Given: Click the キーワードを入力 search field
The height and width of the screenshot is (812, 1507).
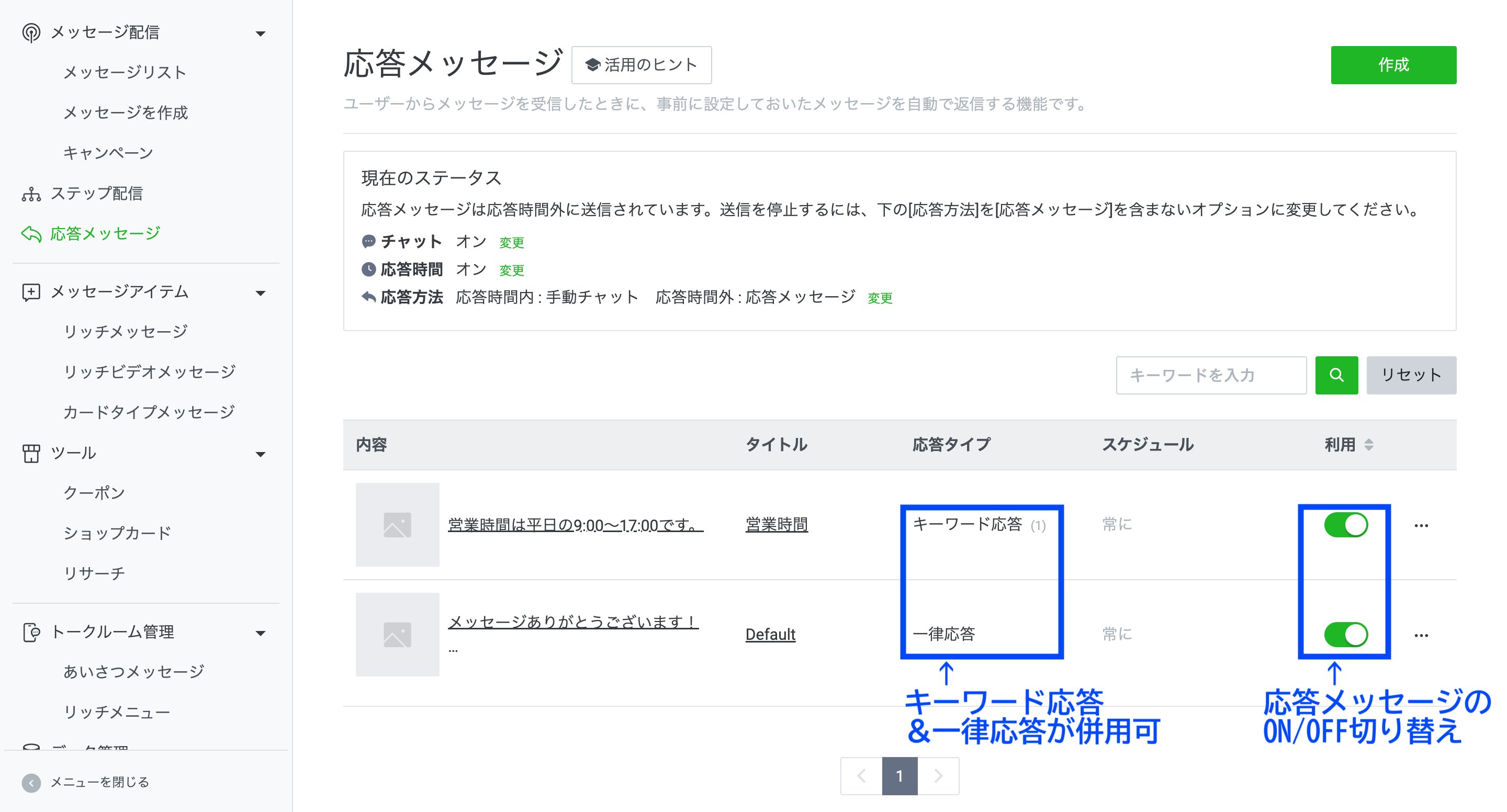Looking at the screenshot, I should click(x=1210, y=375).
